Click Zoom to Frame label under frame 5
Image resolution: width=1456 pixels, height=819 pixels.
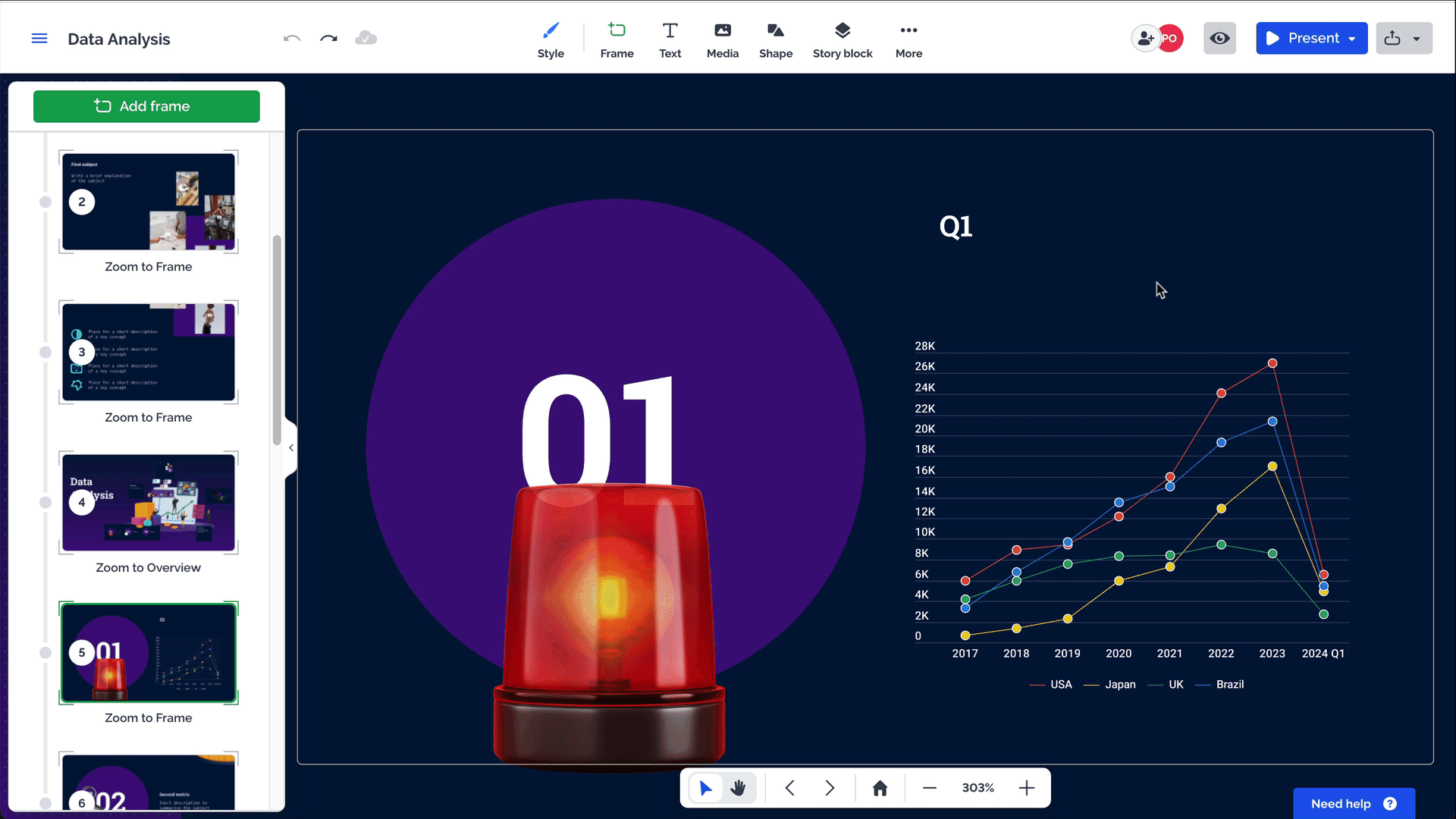pyautogui.click(x=149, y=718)
